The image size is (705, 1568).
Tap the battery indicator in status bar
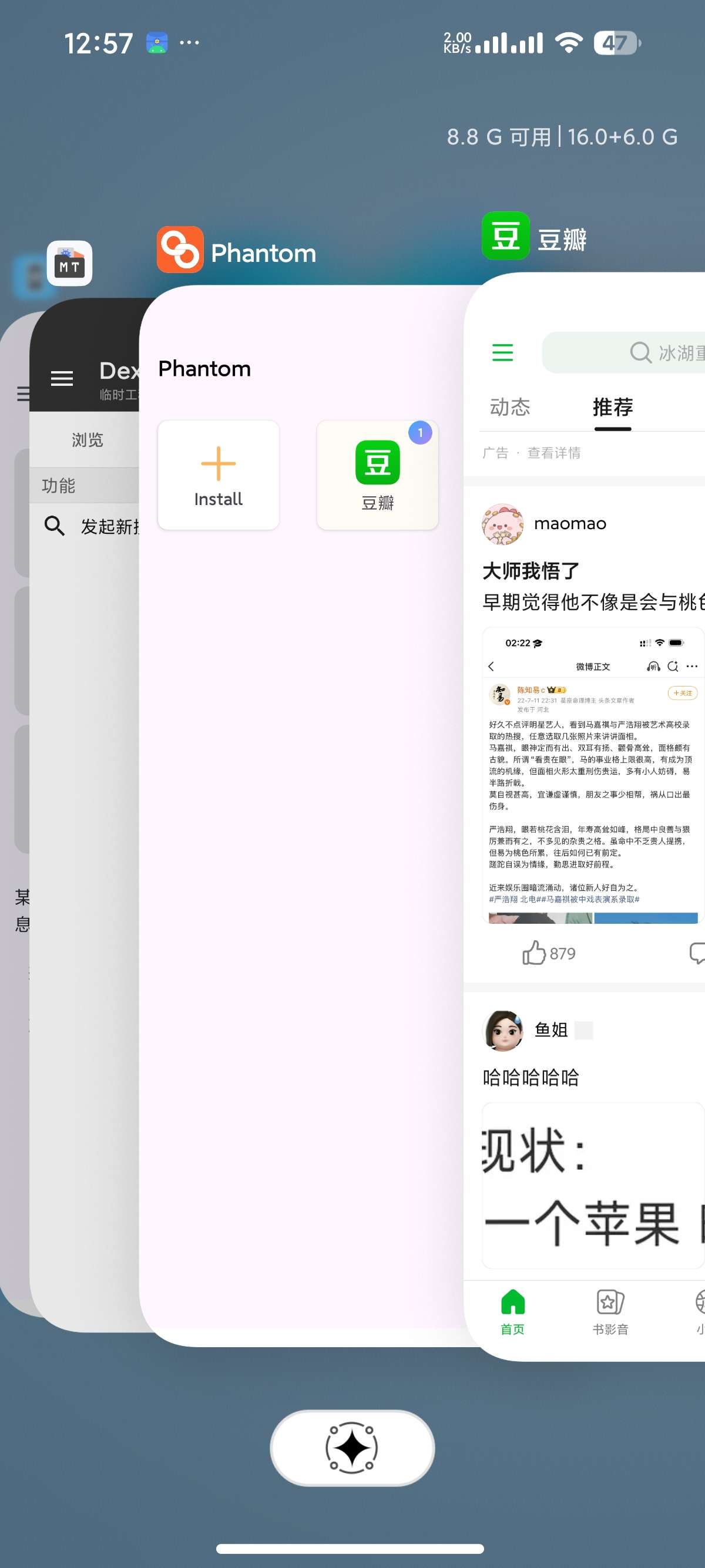coord(617,43)
